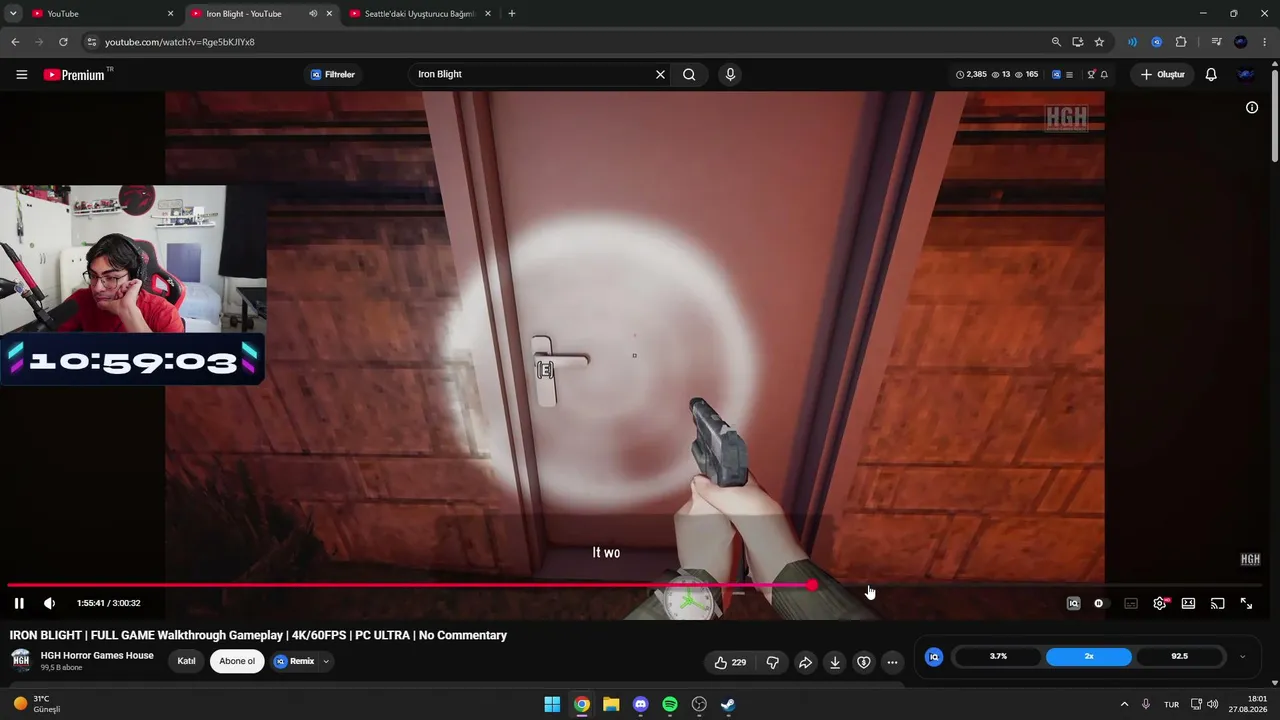Show video info card icon

[x=1252, y=108]
